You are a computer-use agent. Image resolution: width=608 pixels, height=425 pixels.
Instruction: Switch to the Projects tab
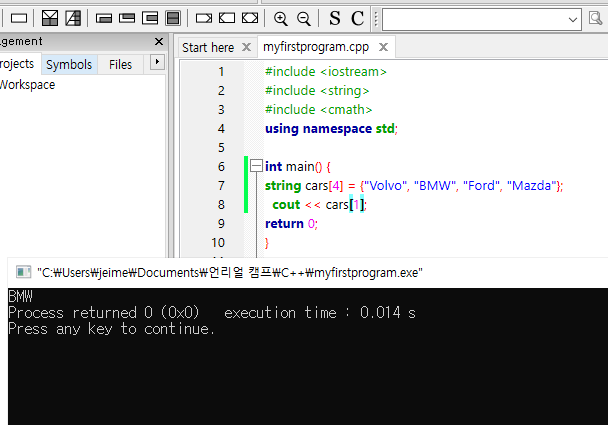pyautogui.click(x=17, y=64)
